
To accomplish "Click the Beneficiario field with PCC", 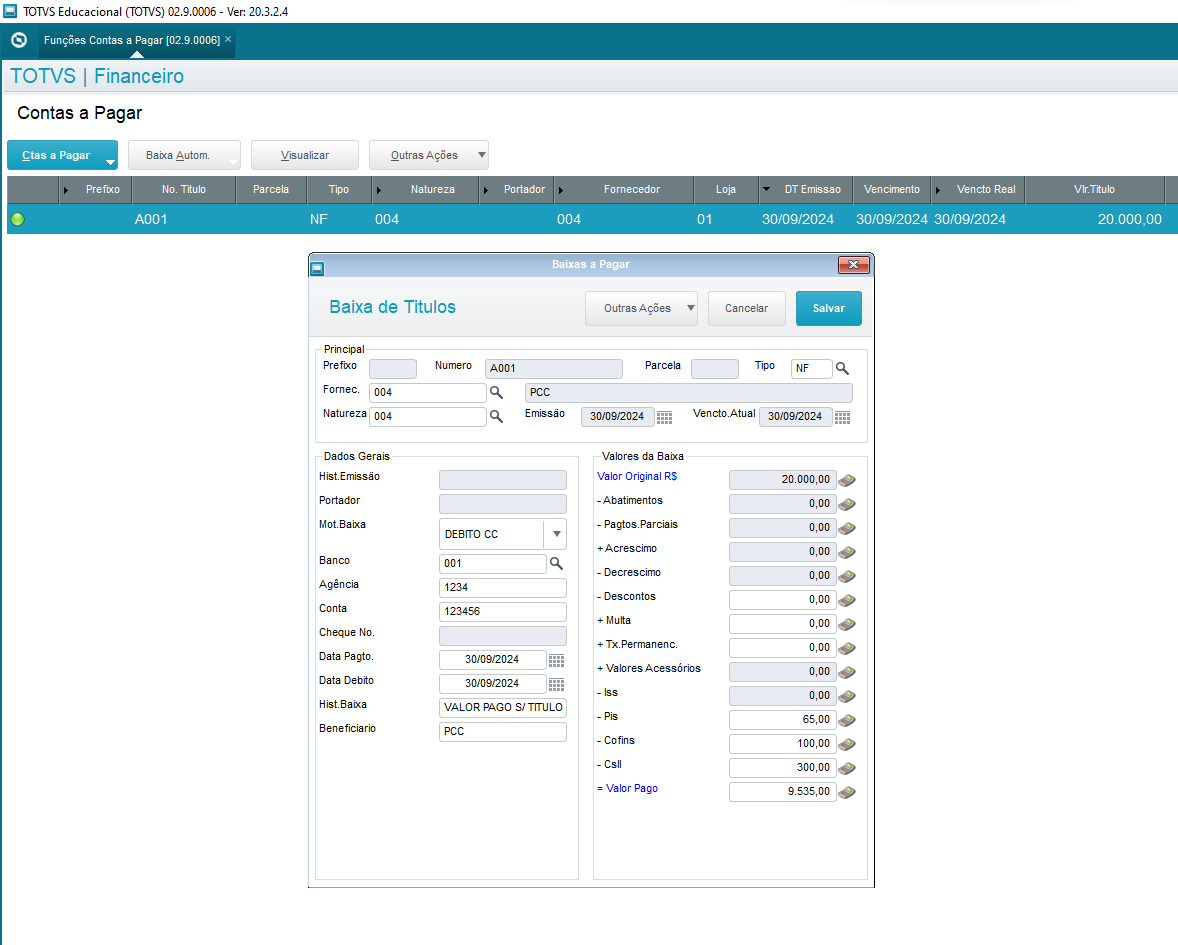I will click(x=503, y=732).
